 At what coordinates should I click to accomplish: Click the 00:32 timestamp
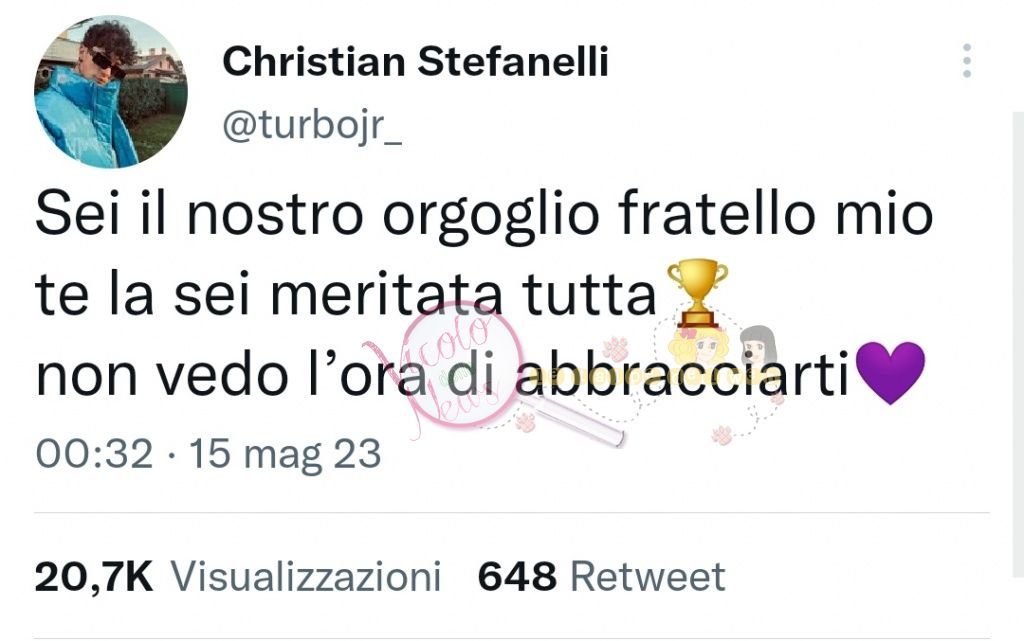pyautogui.click(x=94, y=454)
